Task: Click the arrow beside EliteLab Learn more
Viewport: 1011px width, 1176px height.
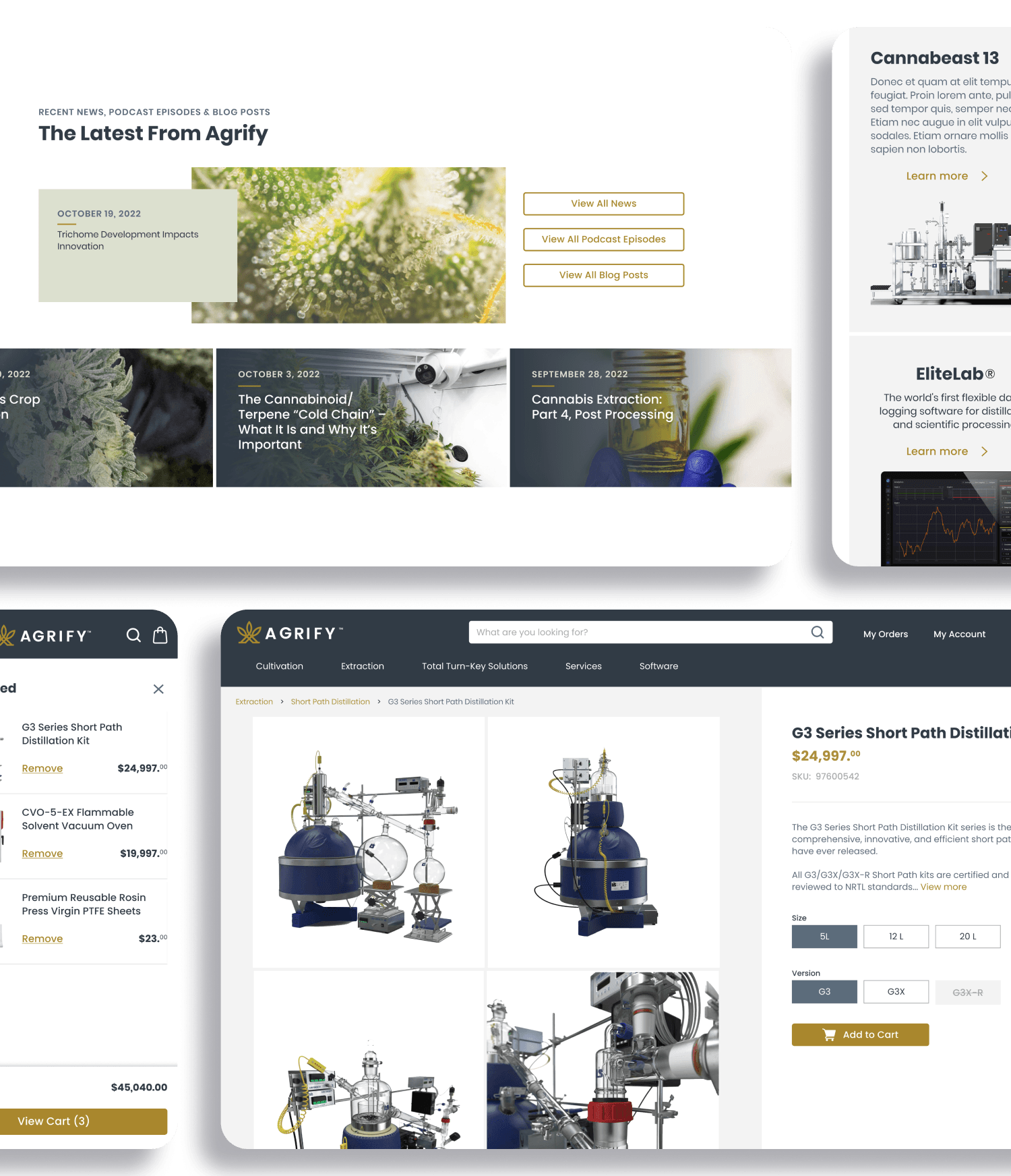Action: click(x=984, y=451)
